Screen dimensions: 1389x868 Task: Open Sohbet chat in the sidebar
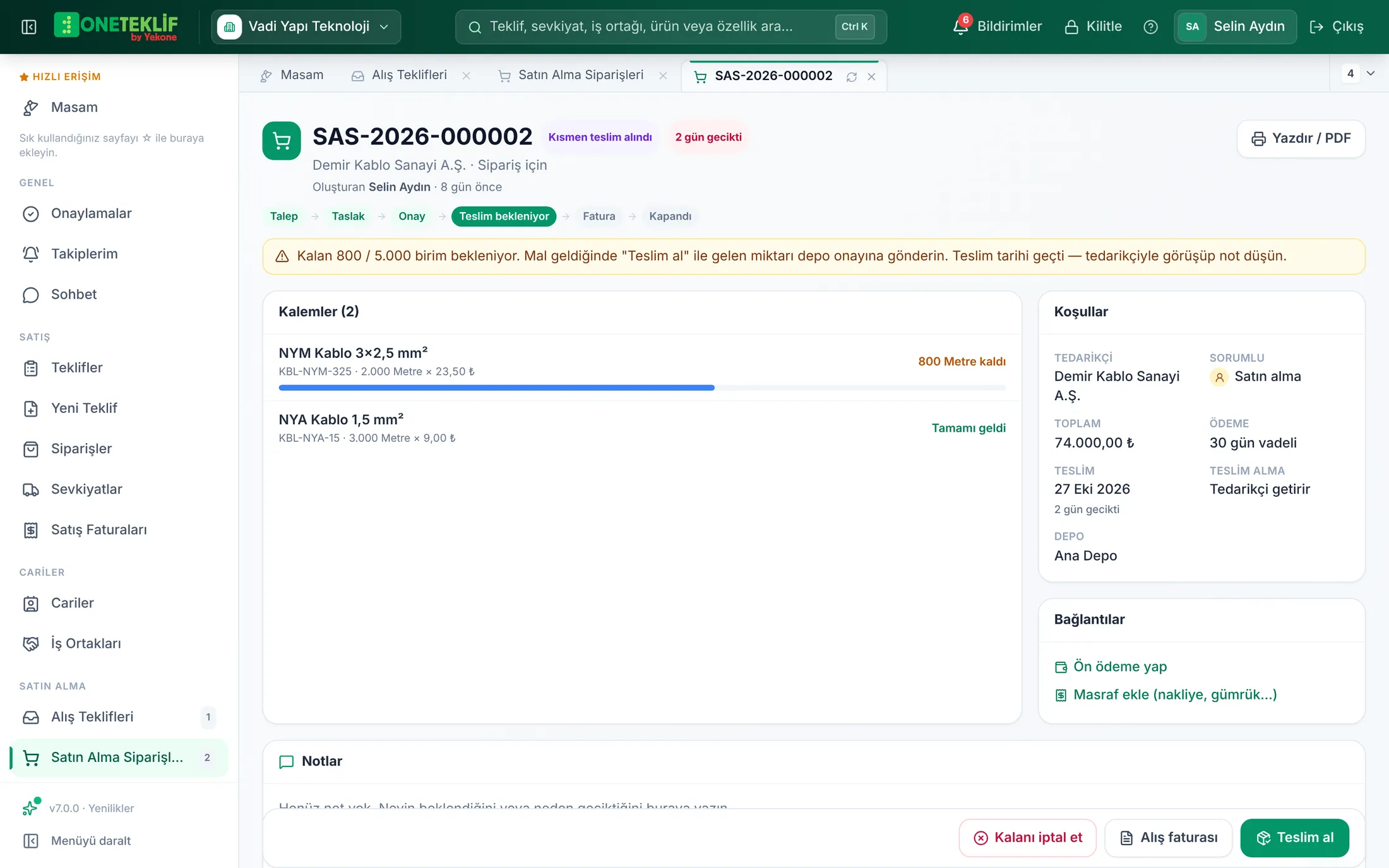click(x=119, y=294)
